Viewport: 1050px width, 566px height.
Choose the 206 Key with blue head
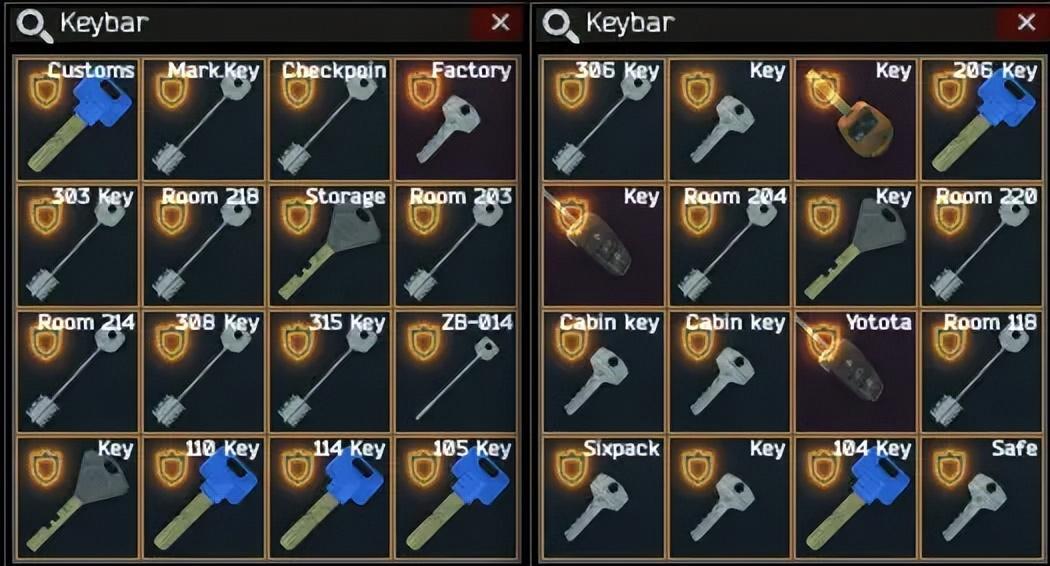[982, 119]
